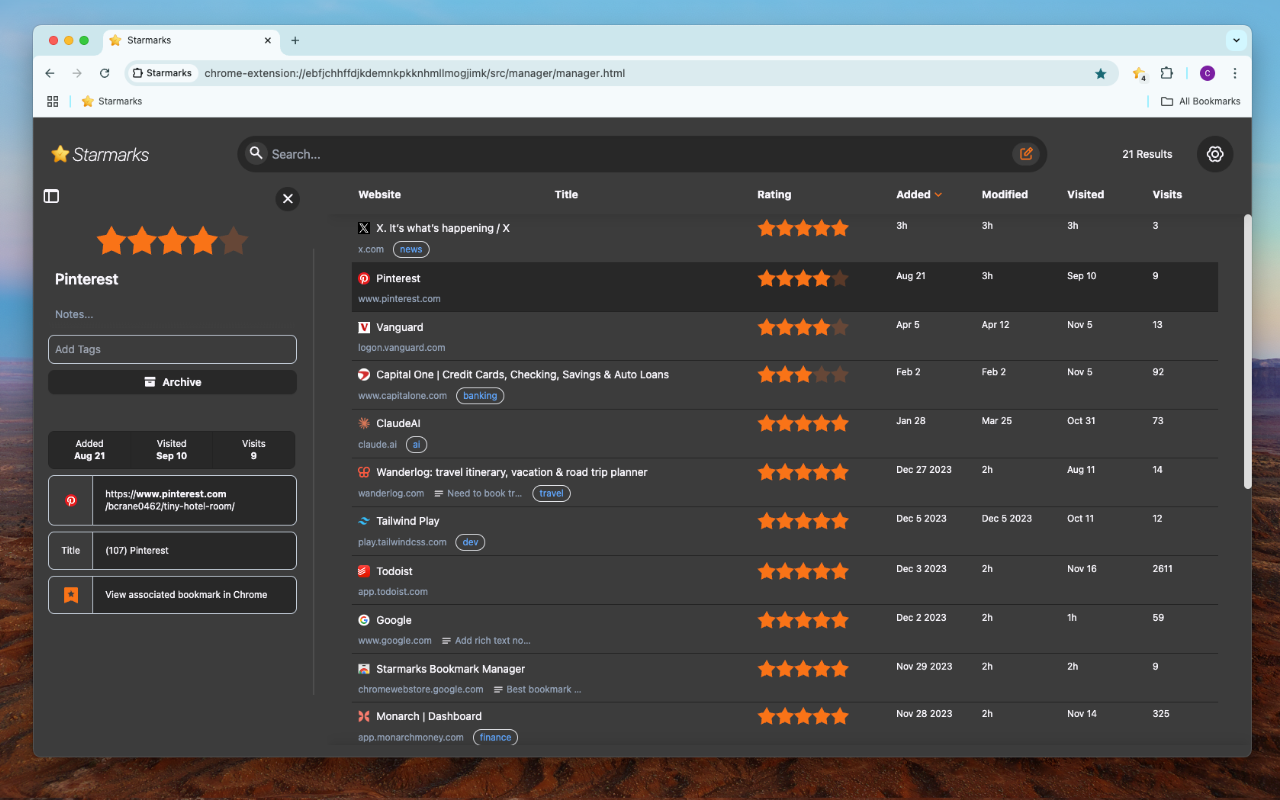
Task: Open the Chrome profile avatar
Action: (1207, 73)
